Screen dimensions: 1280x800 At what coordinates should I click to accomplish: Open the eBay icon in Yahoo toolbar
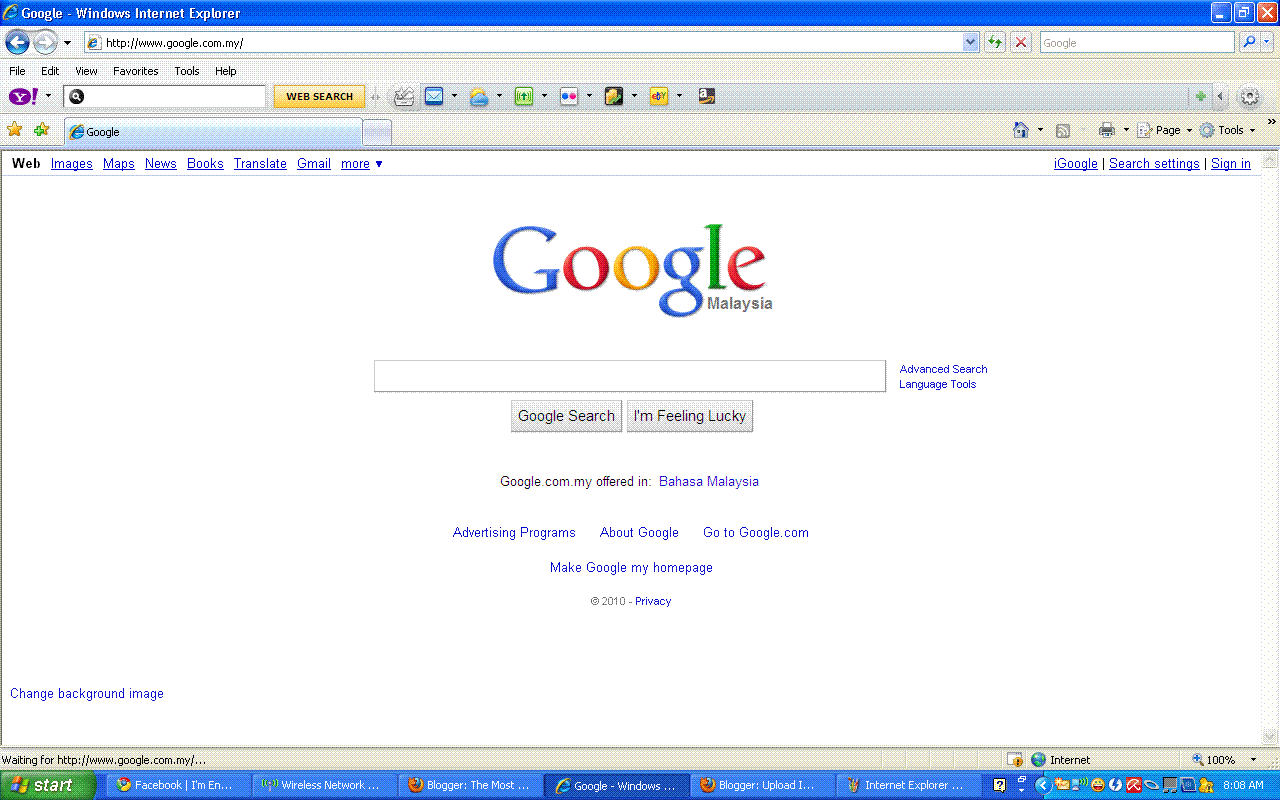tap(659, 96)
